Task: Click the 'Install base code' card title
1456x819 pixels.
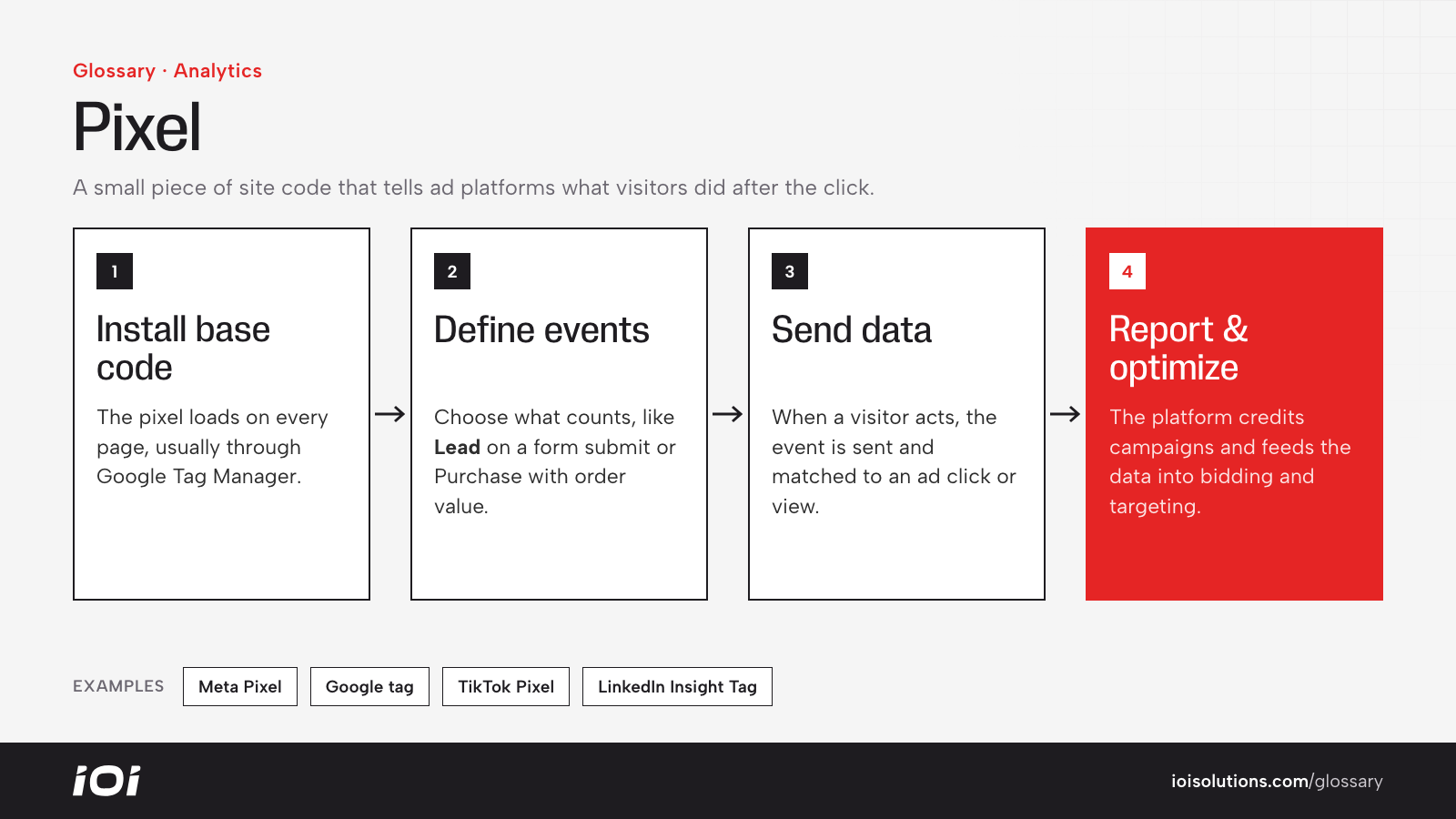Action: pos(183,349)
